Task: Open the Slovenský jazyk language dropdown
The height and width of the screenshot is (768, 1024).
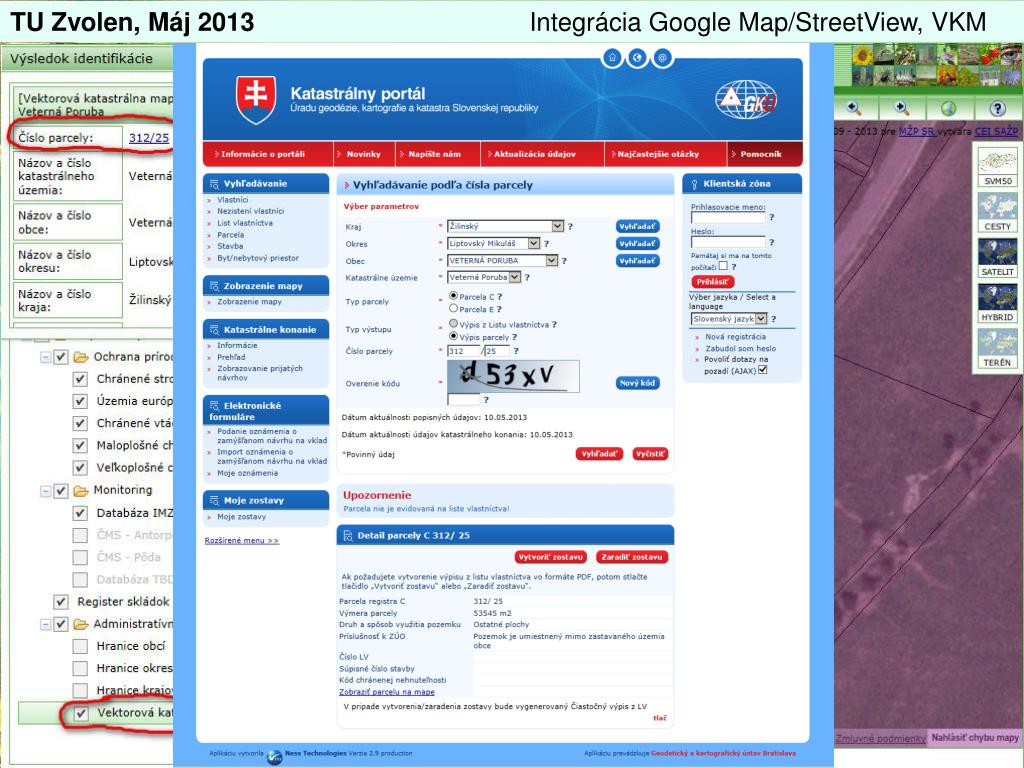Action: 729,319
